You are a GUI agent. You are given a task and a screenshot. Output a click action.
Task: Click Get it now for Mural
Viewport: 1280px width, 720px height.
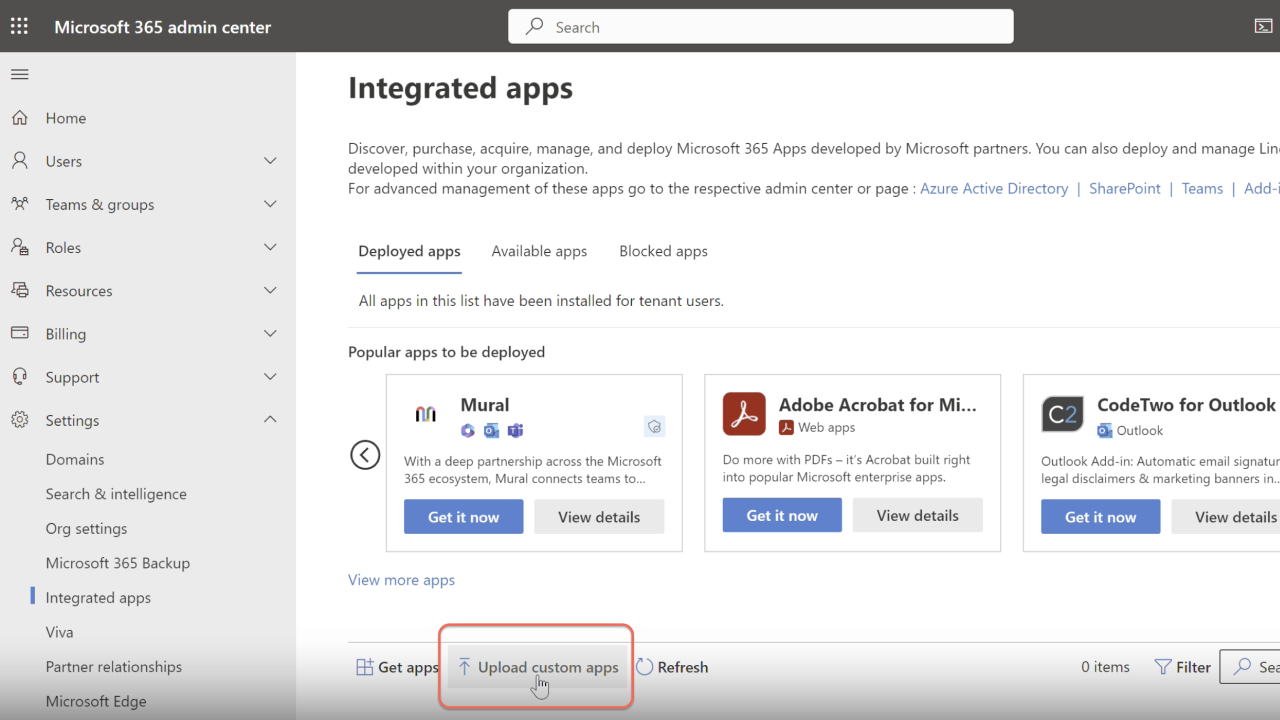(x=463, y=517)
